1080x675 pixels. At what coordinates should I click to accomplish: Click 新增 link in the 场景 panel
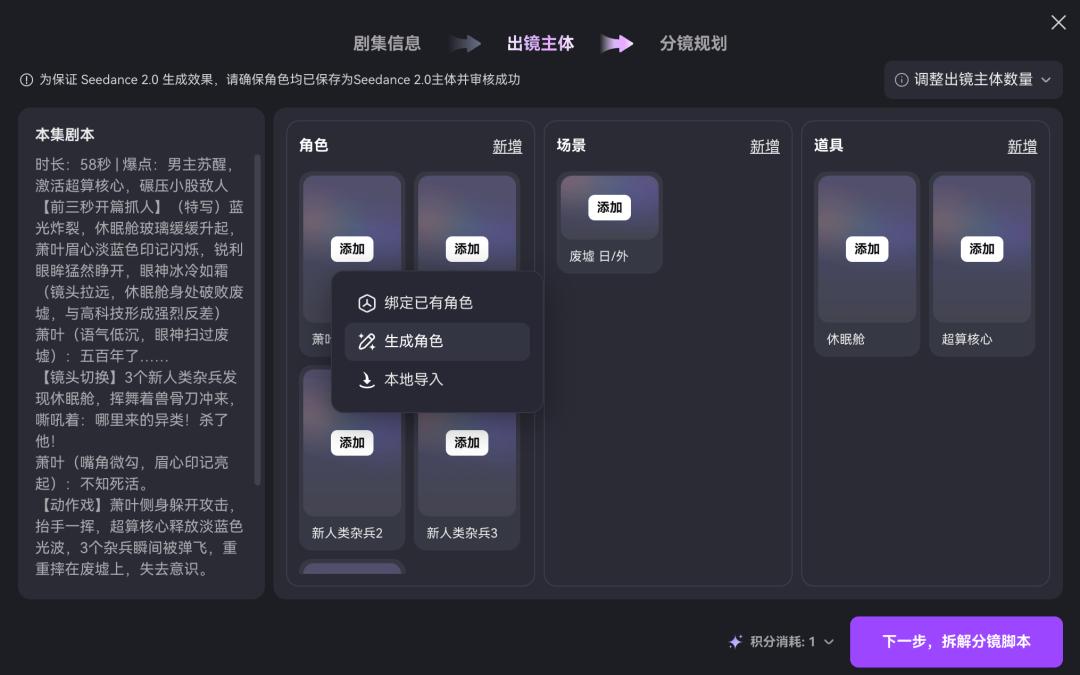pyautogui.click(x=764, y=147)
